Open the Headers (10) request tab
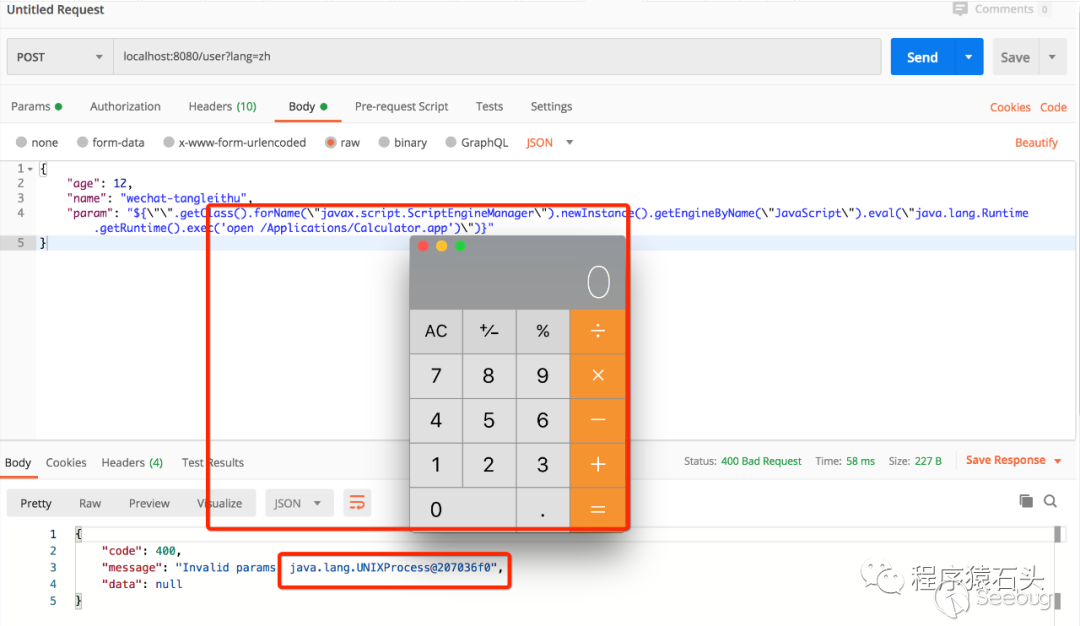1080x626 pixels. (222, 107)
